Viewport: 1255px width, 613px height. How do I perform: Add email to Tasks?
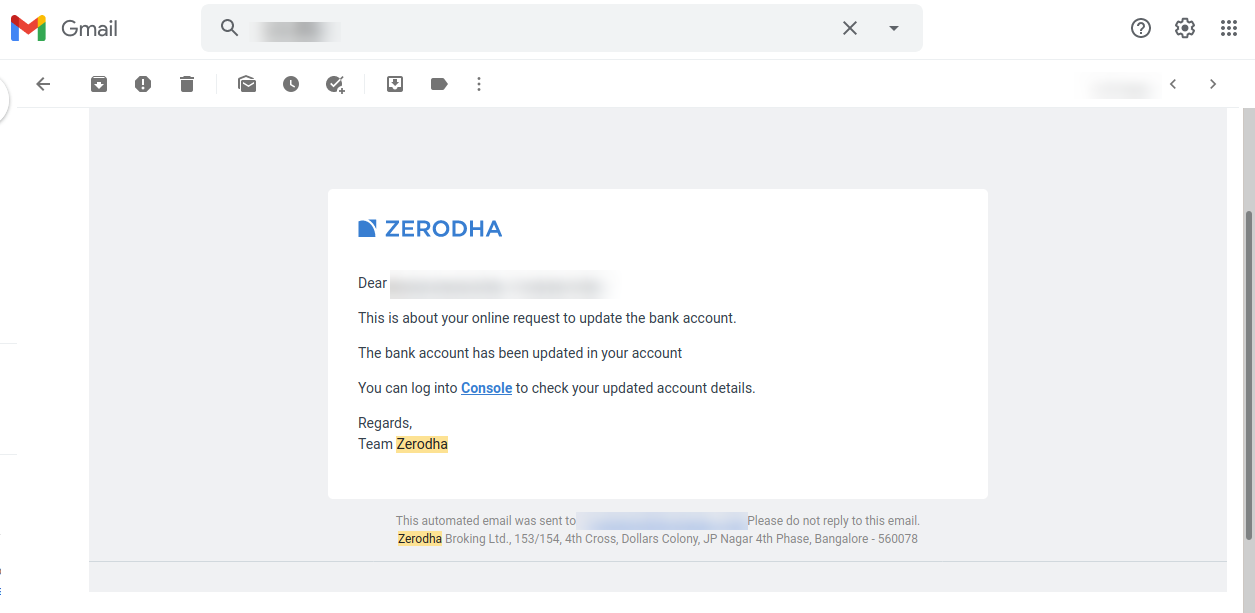point(335,84)
